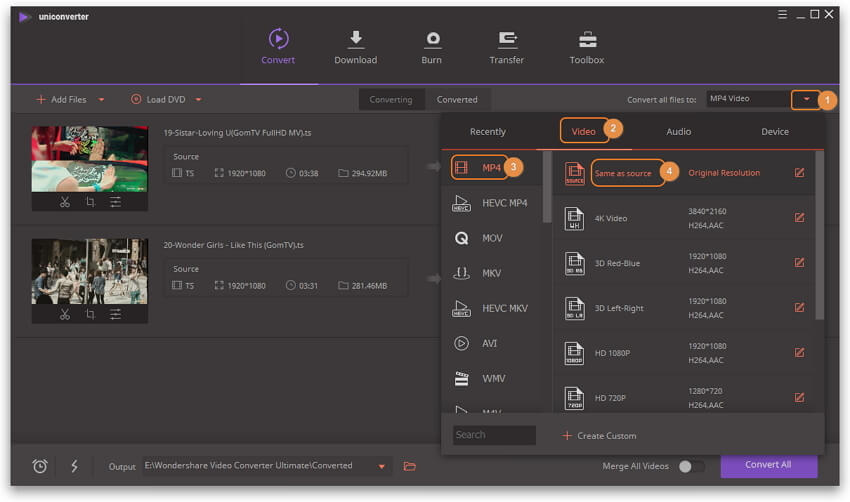This screenshot has height=502, width=850.
Task: Click scissors trim icon under first video
Action: pos(64,201)
